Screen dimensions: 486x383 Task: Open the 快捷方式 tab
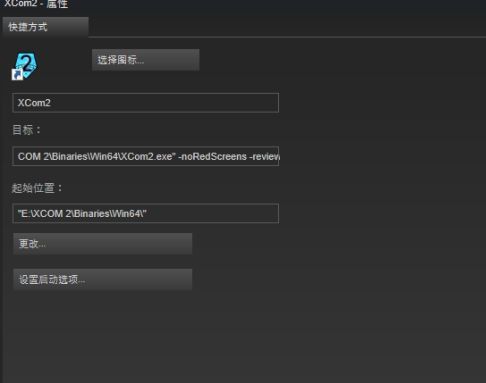[45, 27]
